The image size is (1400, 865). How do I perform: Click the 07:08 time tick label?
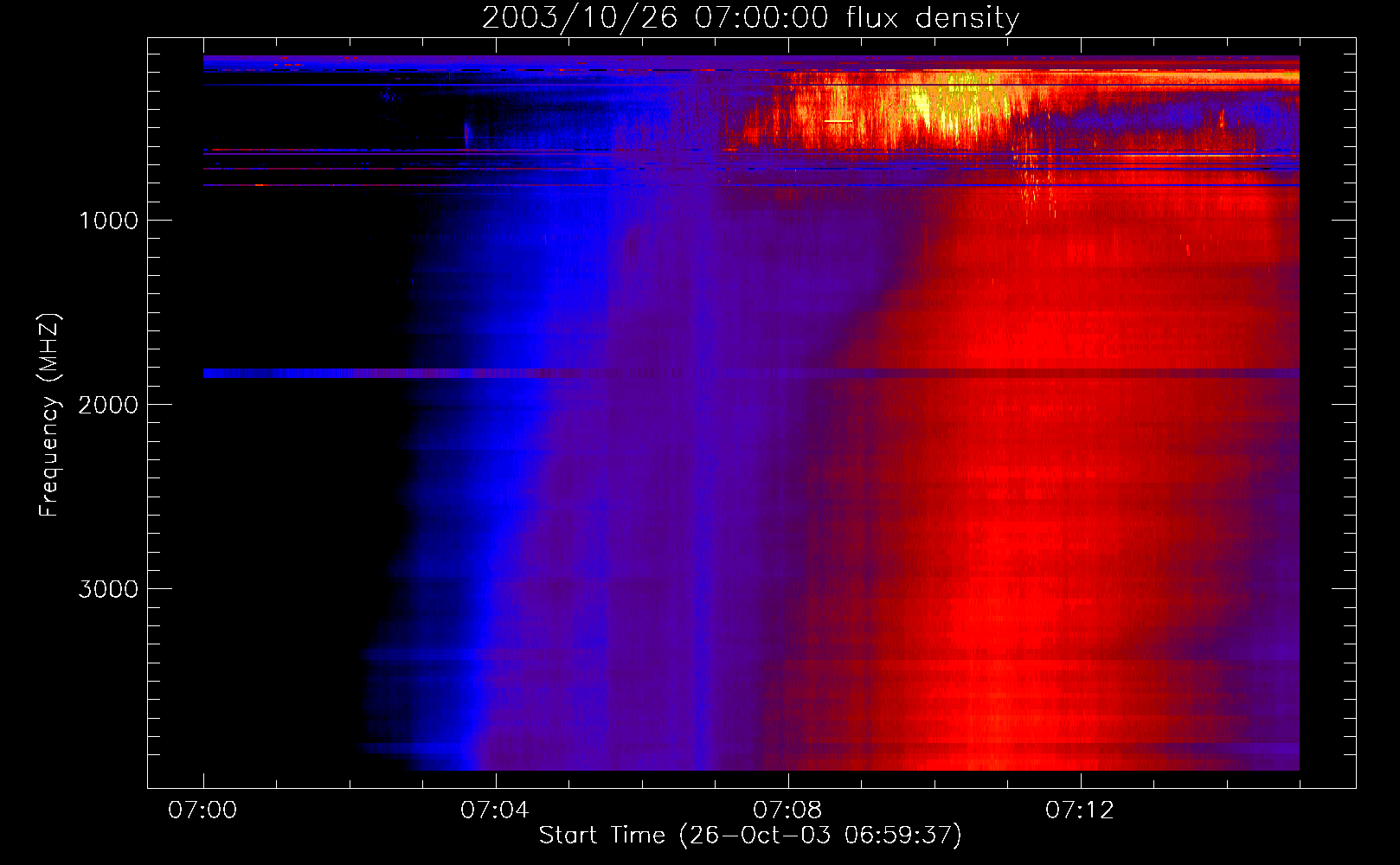pos(787,811)
